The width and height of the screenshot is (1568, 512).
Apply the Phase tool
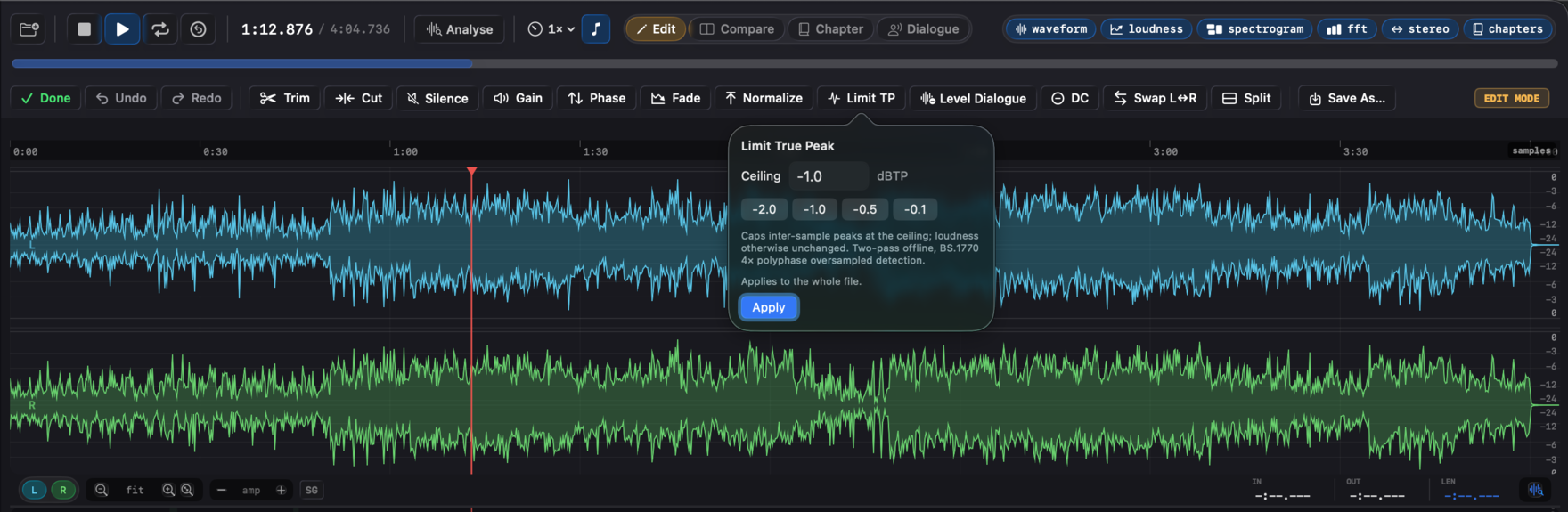coord(597,98)
